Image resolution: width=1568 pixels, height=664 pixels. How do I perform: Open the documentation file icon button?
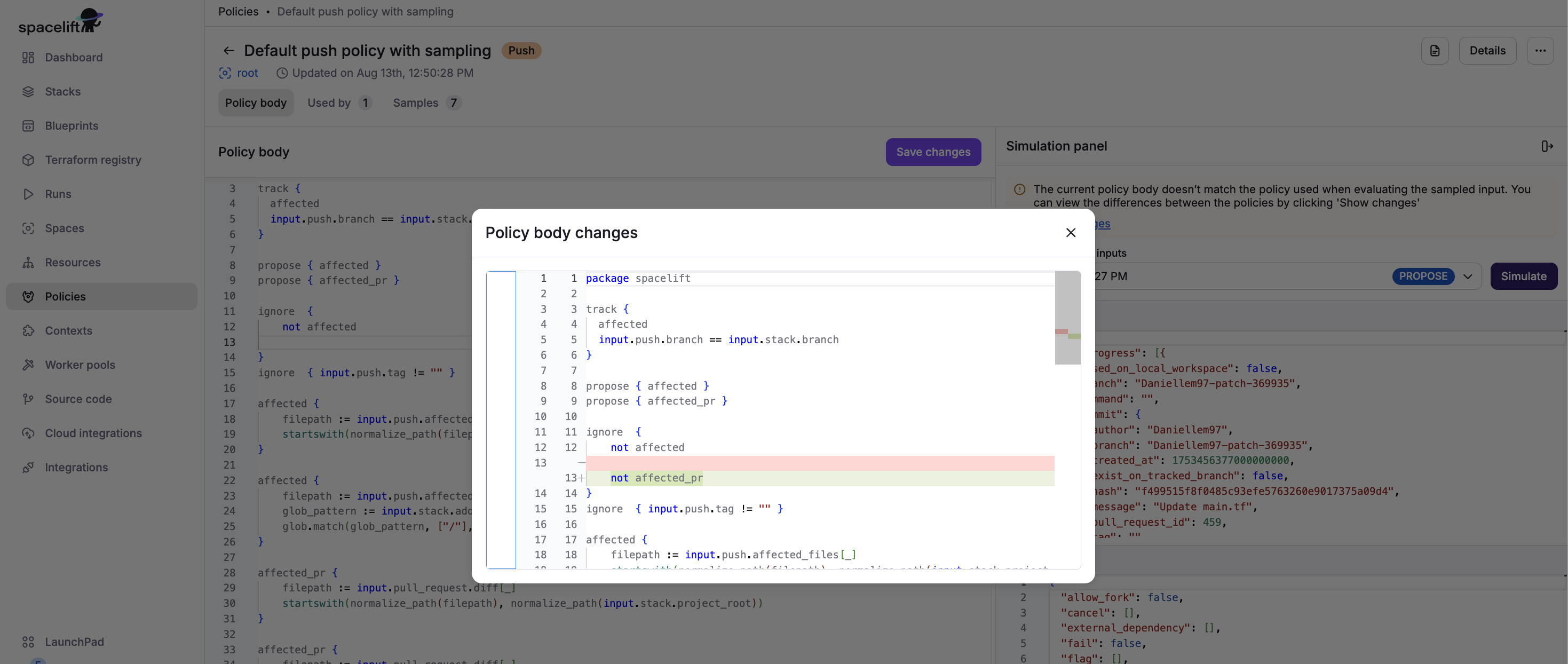[x=1435, y=51]
